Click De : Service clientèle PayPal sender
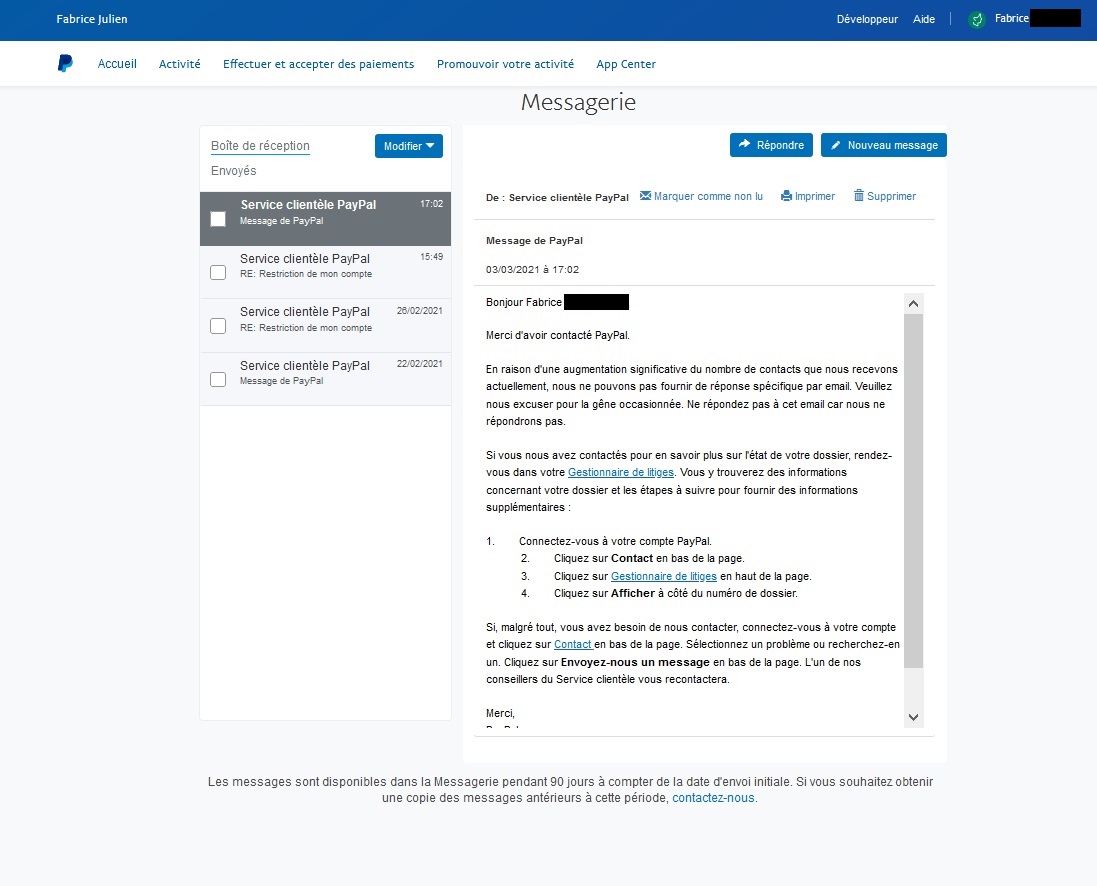Image resolution: width=1097 pixels, height=886 pixels. (x=558, y=197)
